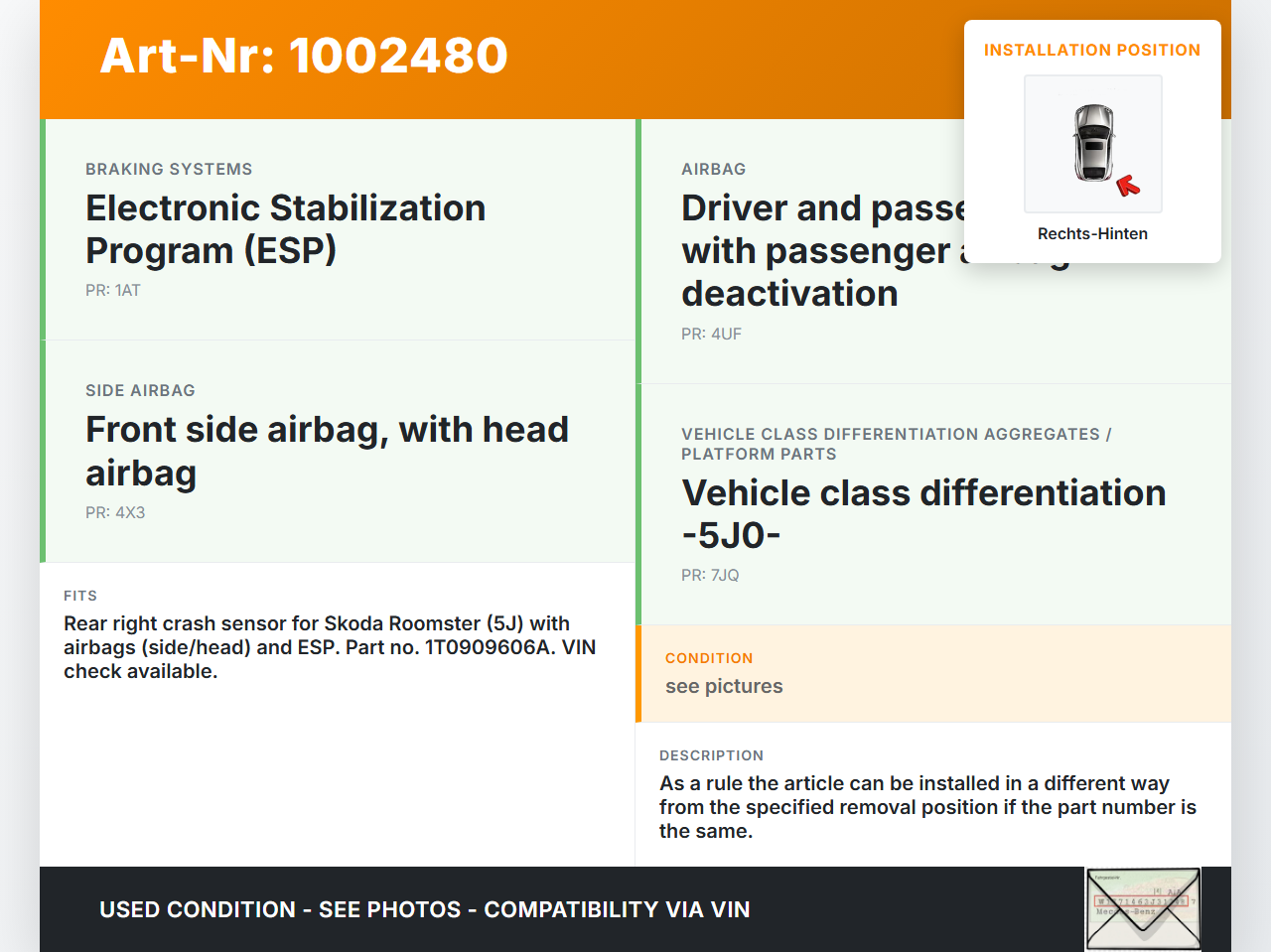This screenshot has width=1271, height=952.
Task: Click the PR: 1AT code
Action: point(113,291)
